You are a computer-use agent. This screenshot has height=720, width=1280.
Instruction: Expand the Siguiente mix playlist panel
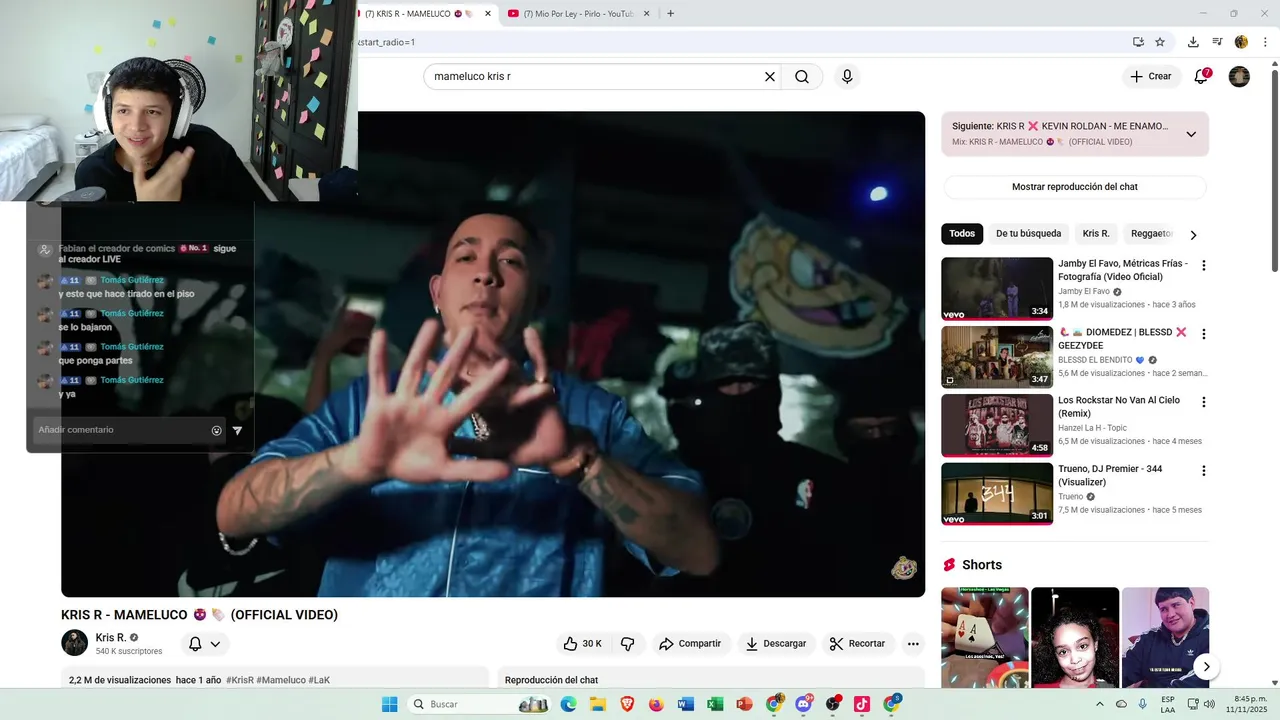[x=1191, y=134]
